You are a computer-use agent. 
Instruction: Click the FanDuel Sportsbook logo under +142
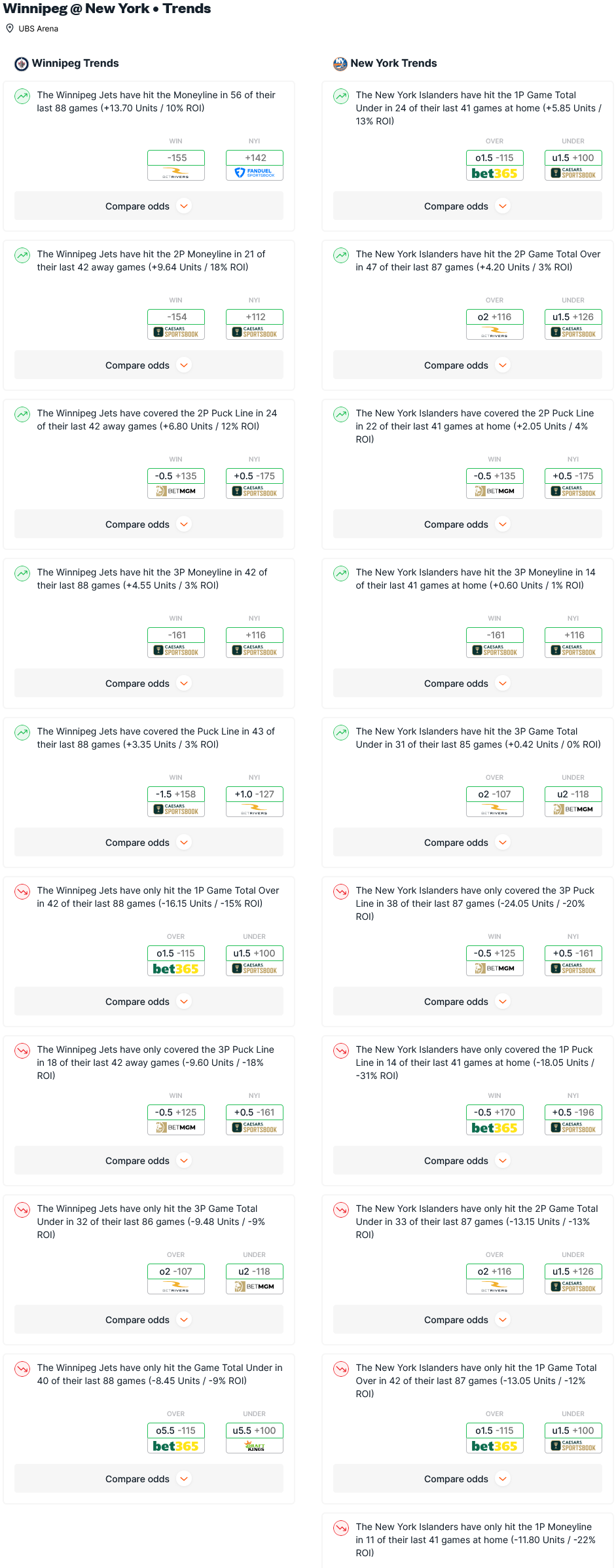255,173
